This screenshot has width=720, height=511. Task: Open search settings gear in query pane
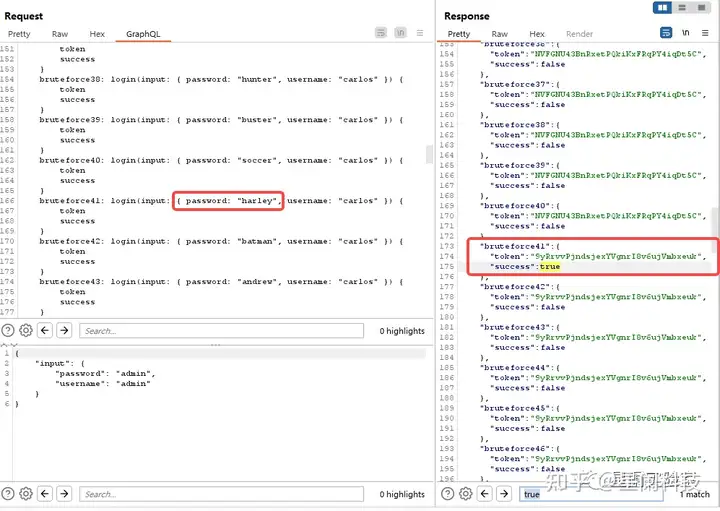coord(26,330)
